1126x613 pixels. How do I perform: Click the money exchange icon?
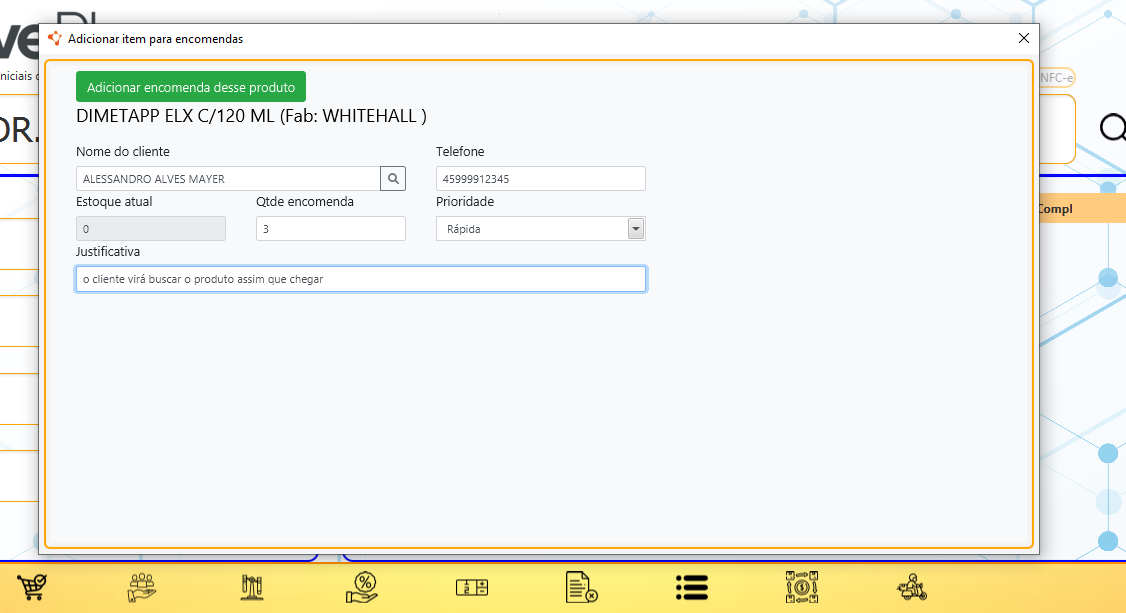[801, 587]
